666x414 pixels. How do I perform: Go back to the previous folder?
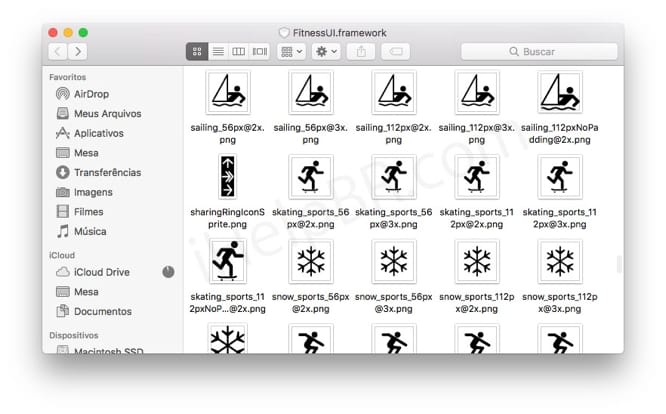(x=58, y=51)
